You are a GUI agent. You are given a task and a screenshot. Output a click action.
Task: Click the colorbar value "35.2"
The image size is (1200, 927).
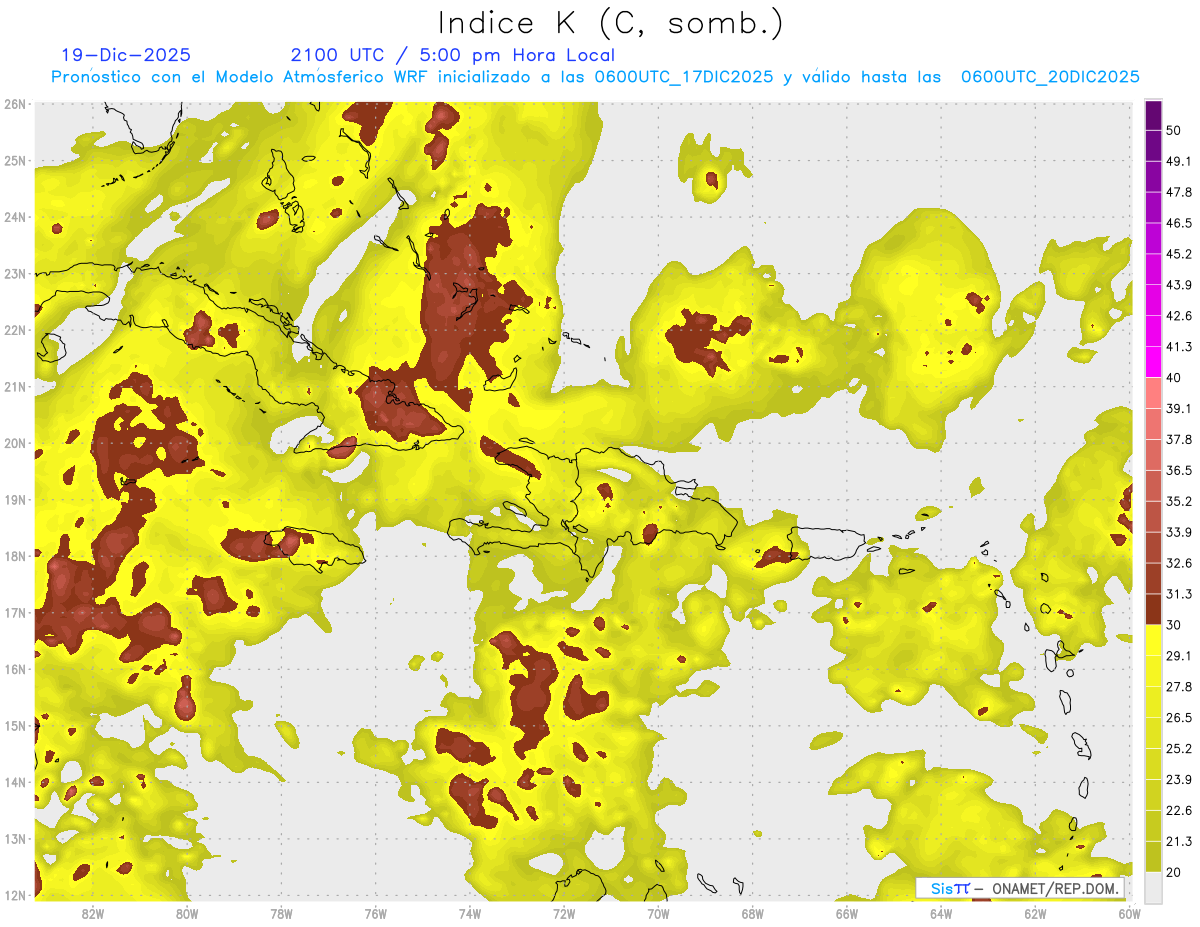click(1178, 501)
